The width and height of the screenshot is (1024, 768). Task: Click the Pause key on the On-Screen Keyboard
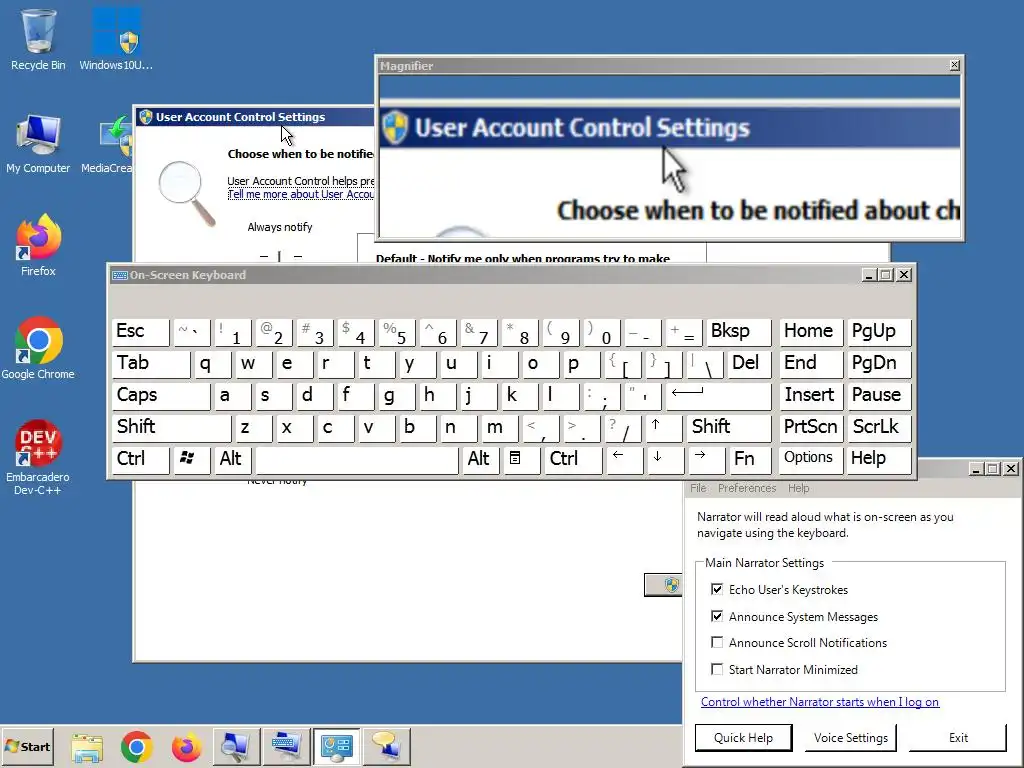coord(879,396)
